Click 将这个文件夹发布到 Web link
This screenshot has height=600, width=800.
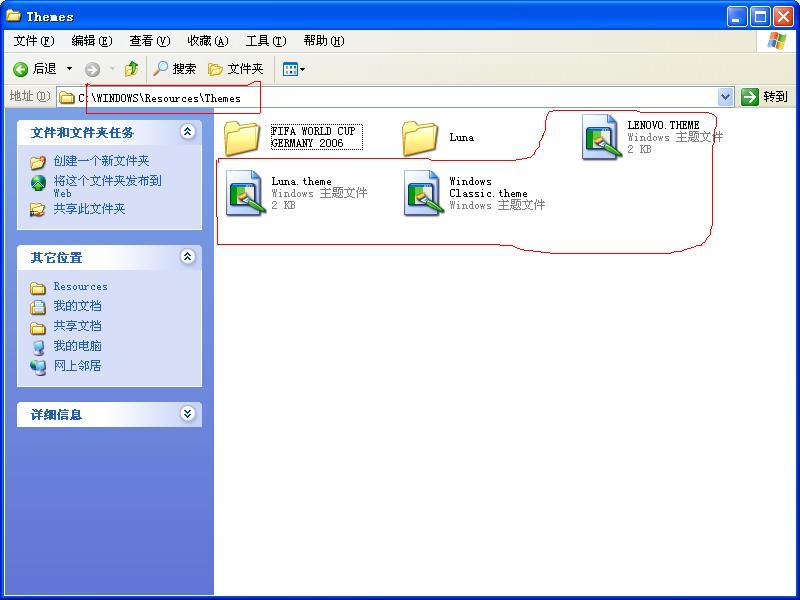pyautogui.click(x=108, y=186)
